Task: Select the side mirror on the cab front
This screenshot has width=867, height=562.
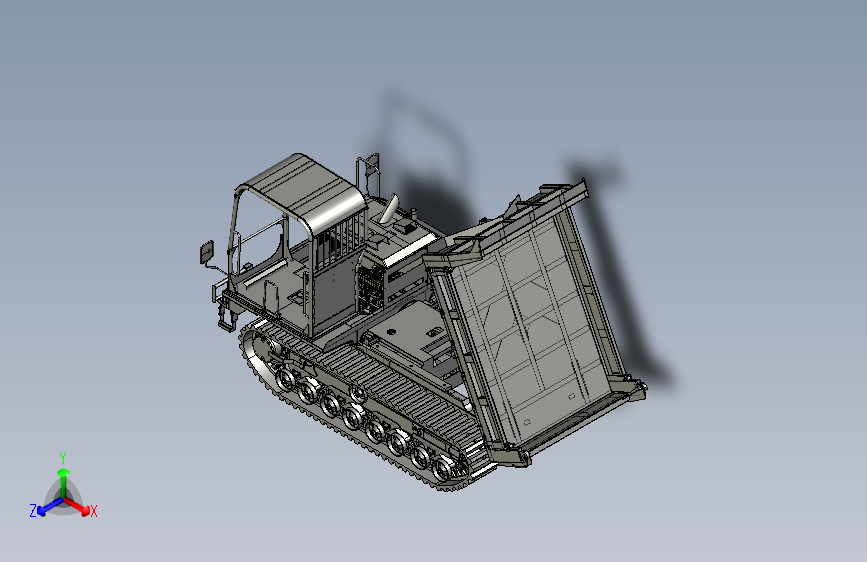Action: pyautogui.click(x=207, y=252)
